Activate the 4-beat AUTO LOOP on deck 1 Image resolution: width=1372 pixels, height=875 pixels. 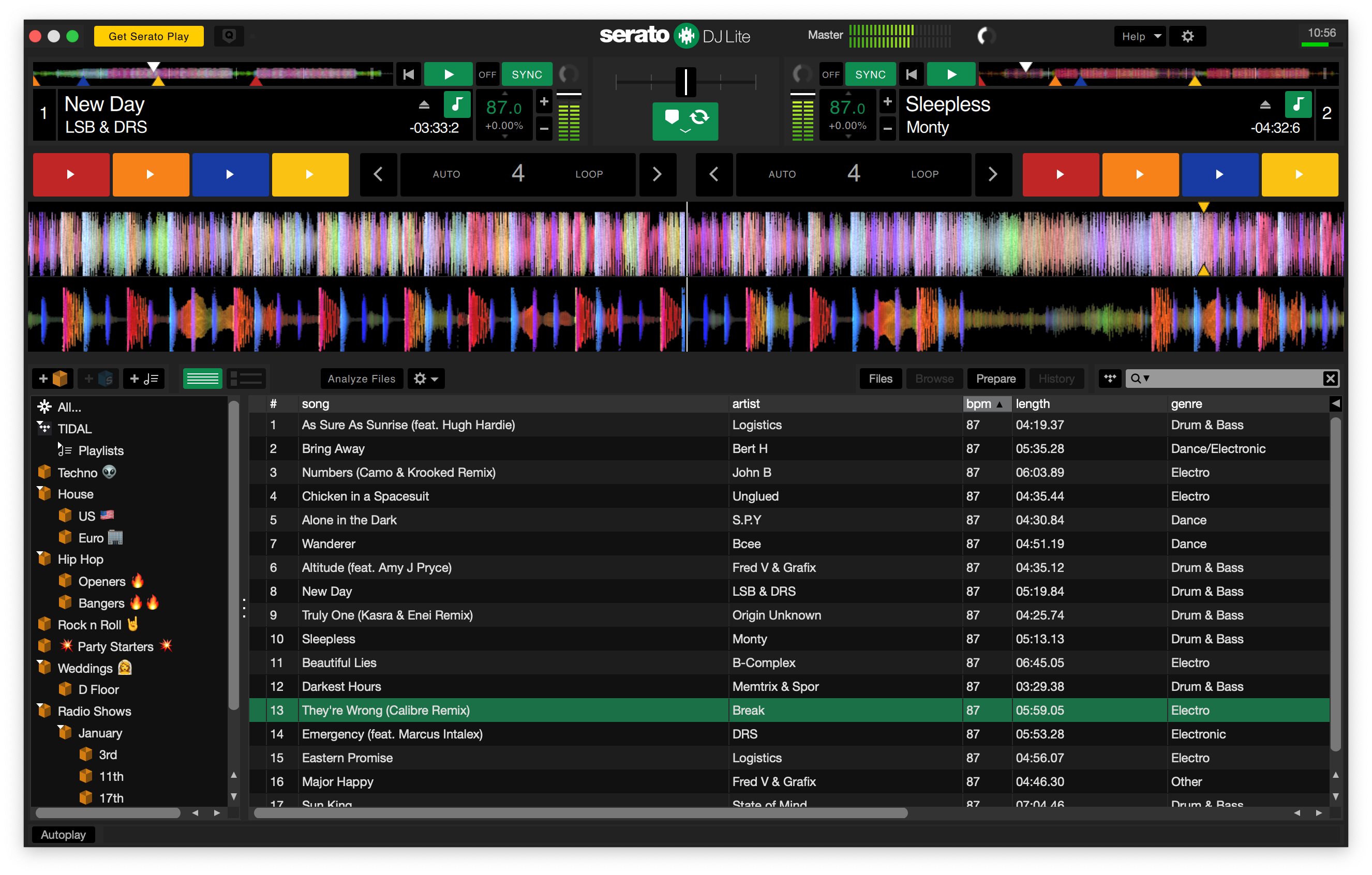[x=517, y=174]
